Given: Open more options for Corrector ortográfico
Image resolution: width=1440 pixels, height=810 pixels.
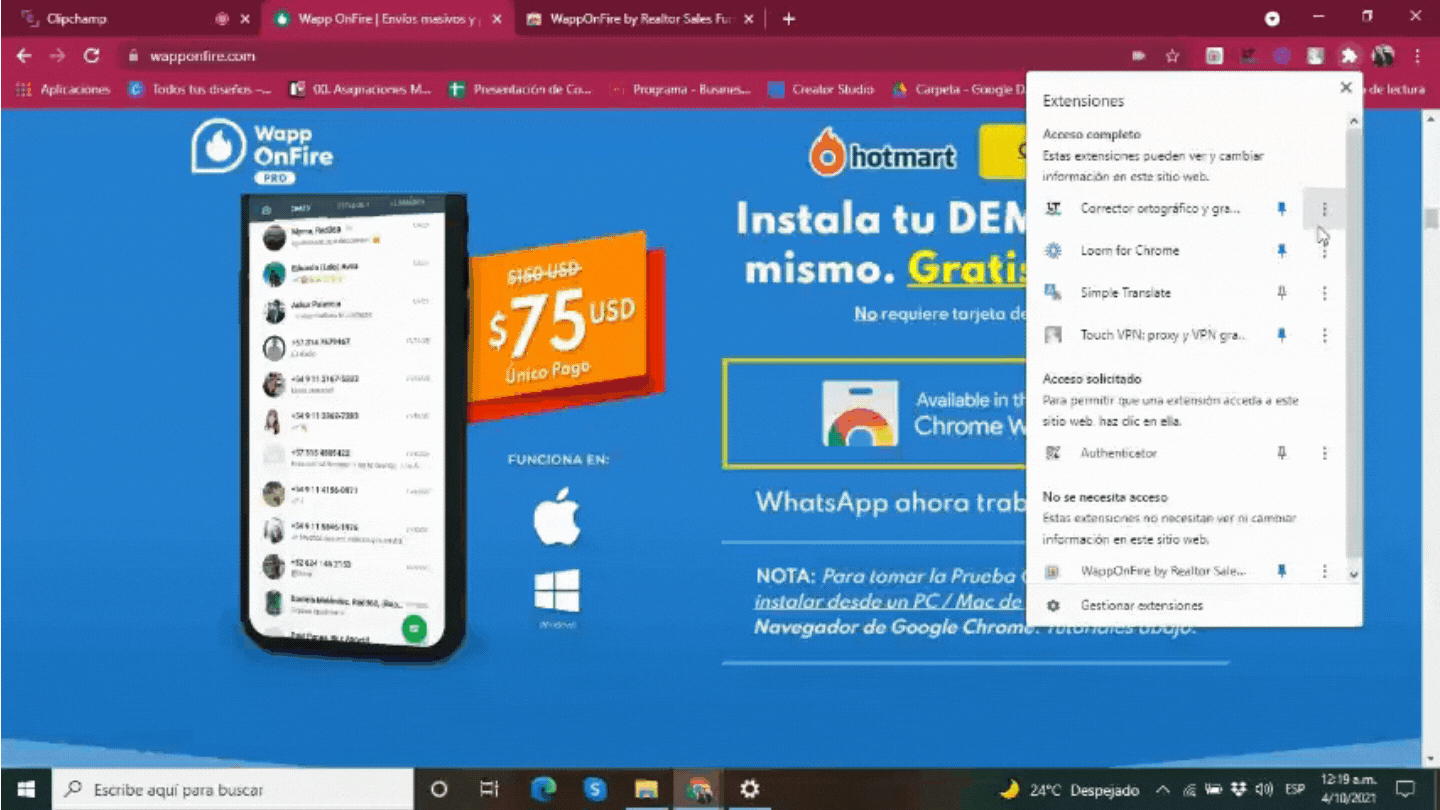Looking at the screenshot, I should (x=1324, y=209).
